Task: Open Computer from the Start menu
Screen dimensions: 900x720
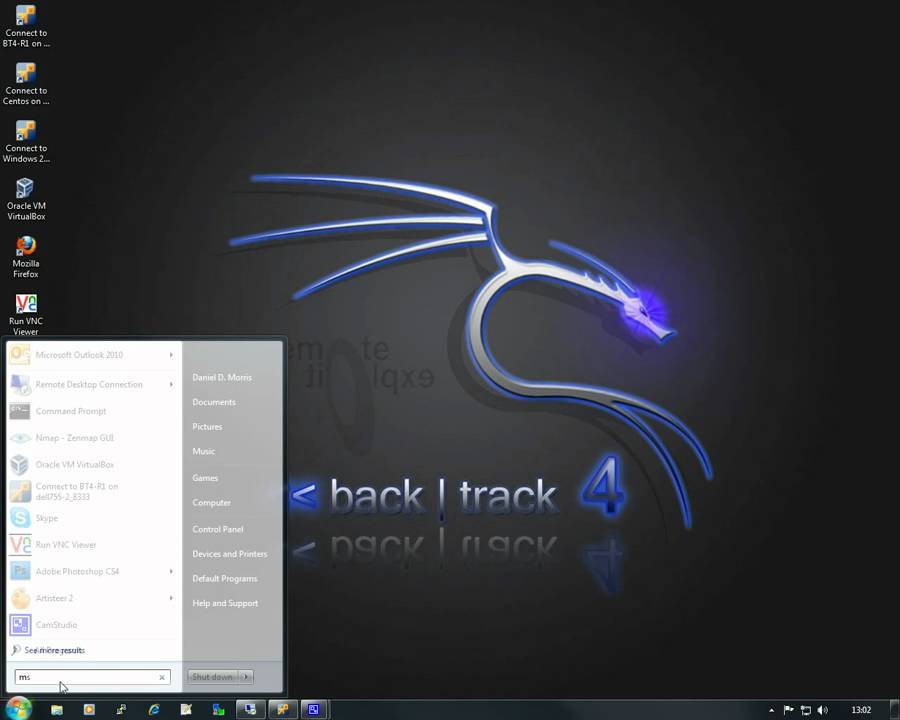Action: pos(211,502)
